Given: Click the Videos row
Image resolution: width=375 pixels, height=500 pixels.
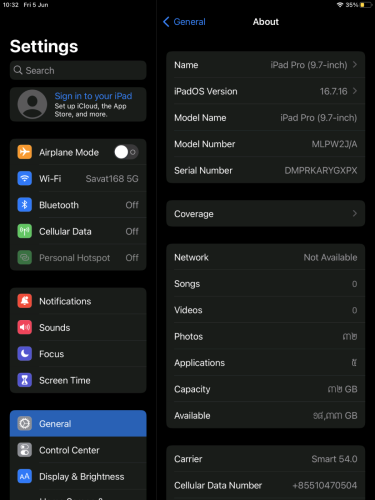Looking at the screenshot, I should [x=266, y=310].
